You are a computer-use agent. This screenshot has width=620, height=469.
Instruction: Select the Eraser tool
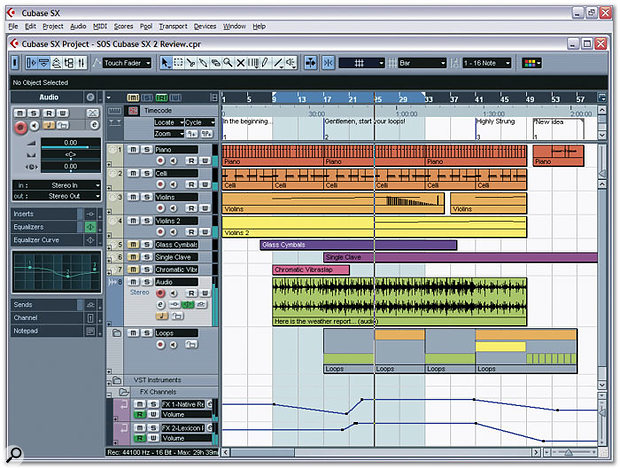coord(215,62)
